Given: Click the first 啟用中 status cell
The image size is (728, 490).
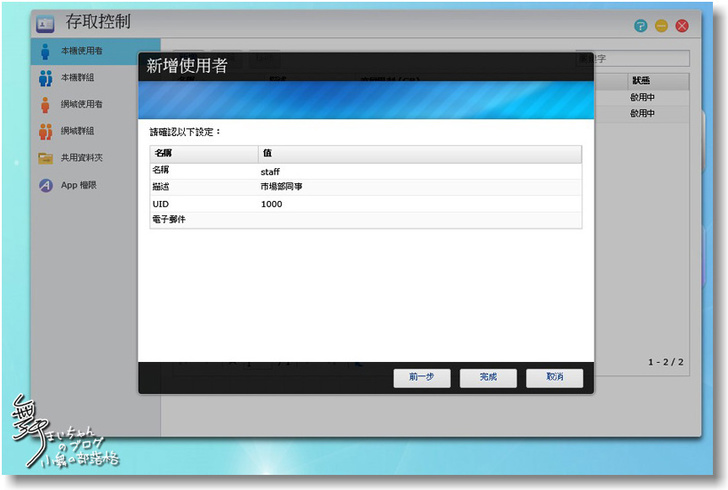Looking at the screenshot, I should coord(642,98).
